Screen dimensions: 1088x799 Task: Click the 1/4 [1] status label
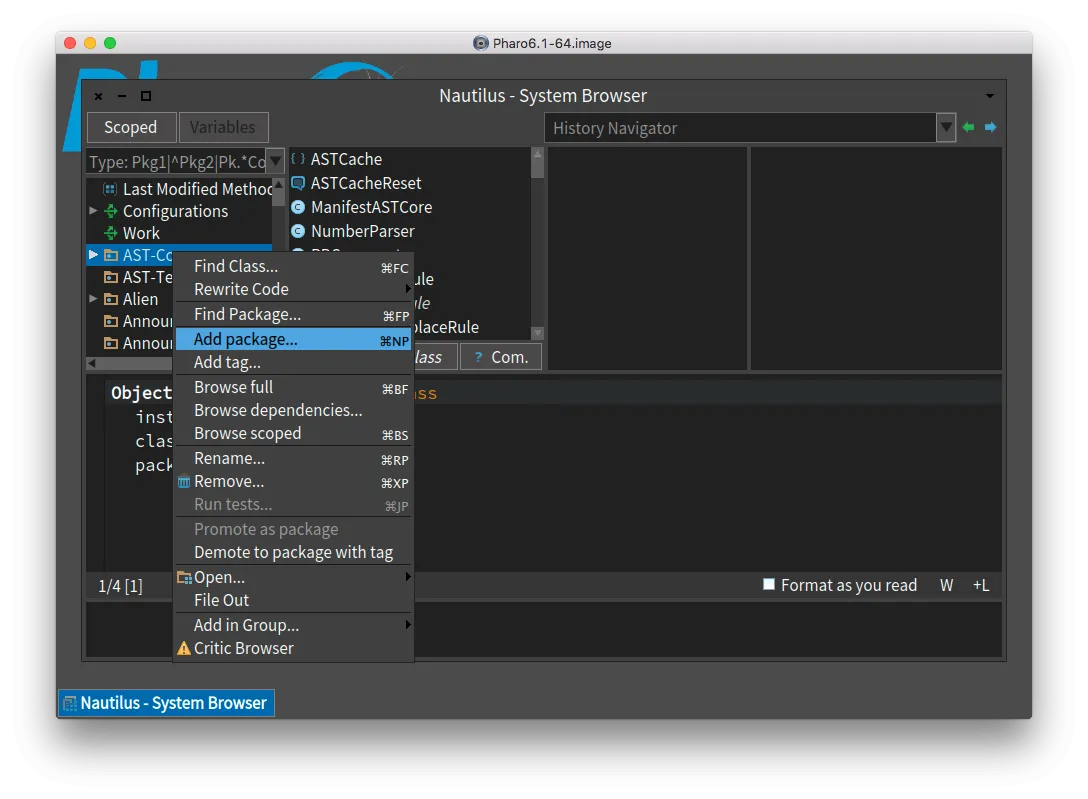pos(121,586)
